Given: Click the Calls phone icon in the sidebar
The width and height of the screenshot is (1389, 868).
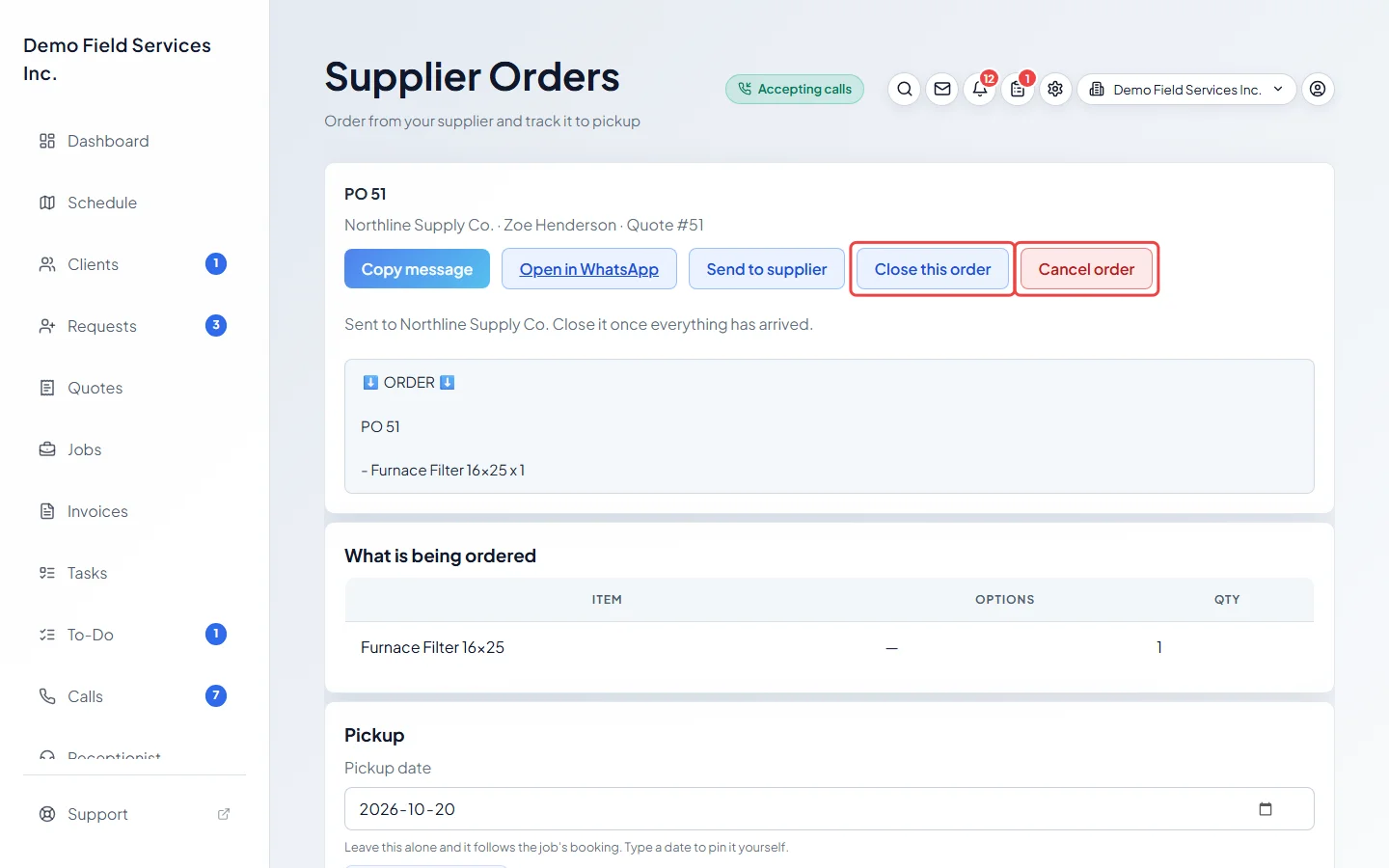Looking at the screenshot, I should click(47, 696).
